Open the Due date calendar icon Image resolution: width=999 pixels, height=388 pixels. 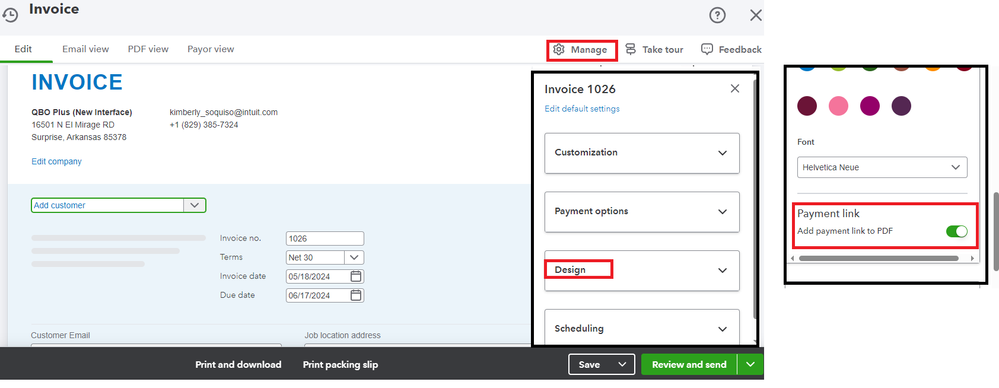click(x=356, y=296)
